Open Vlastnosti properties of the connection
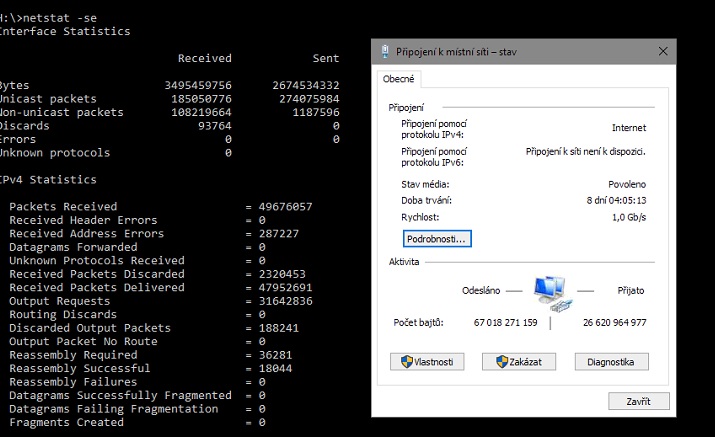This screenshot has width=715, height=437. (x=427, y=362)
